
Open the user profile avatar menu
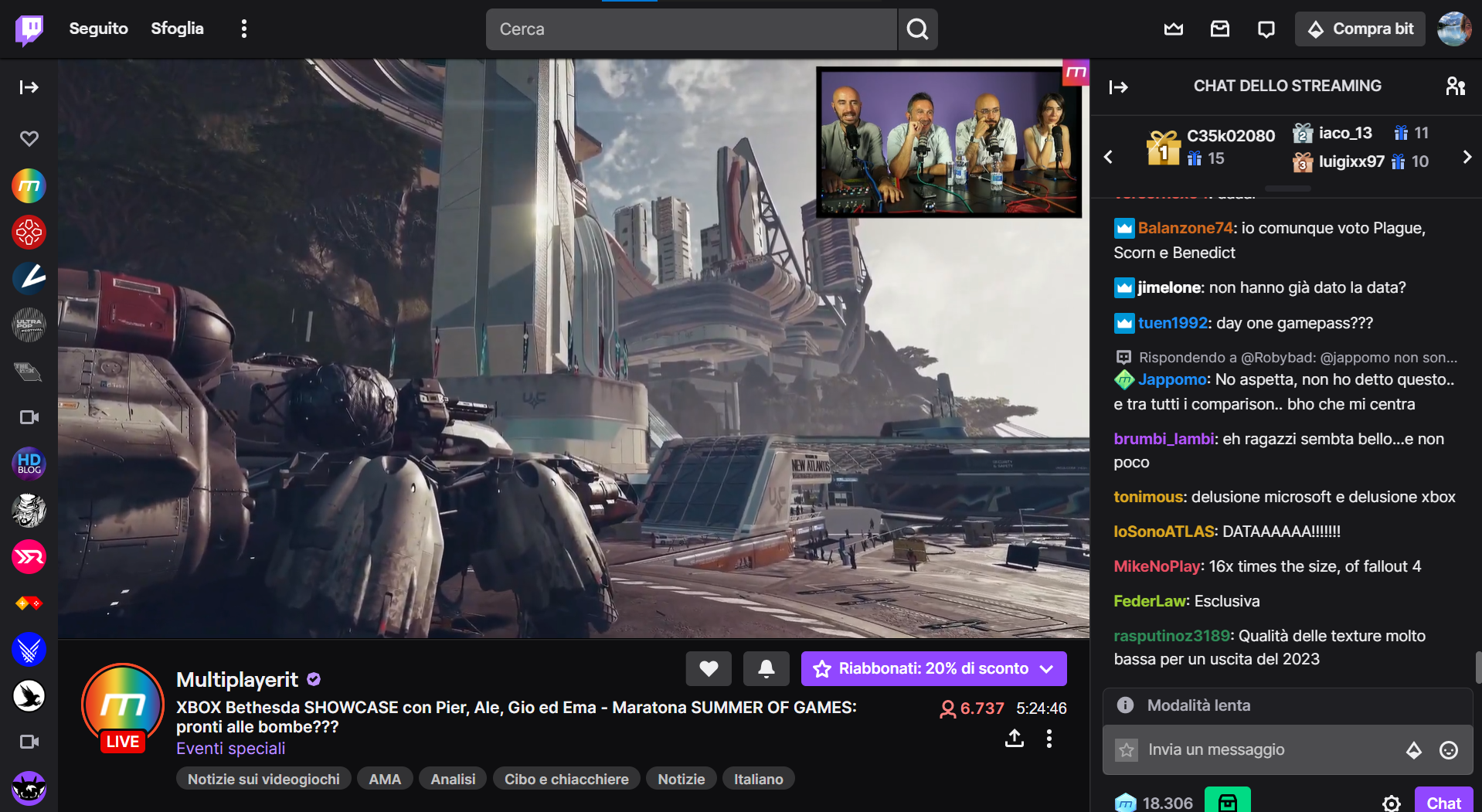click(x=1453, y=29)
